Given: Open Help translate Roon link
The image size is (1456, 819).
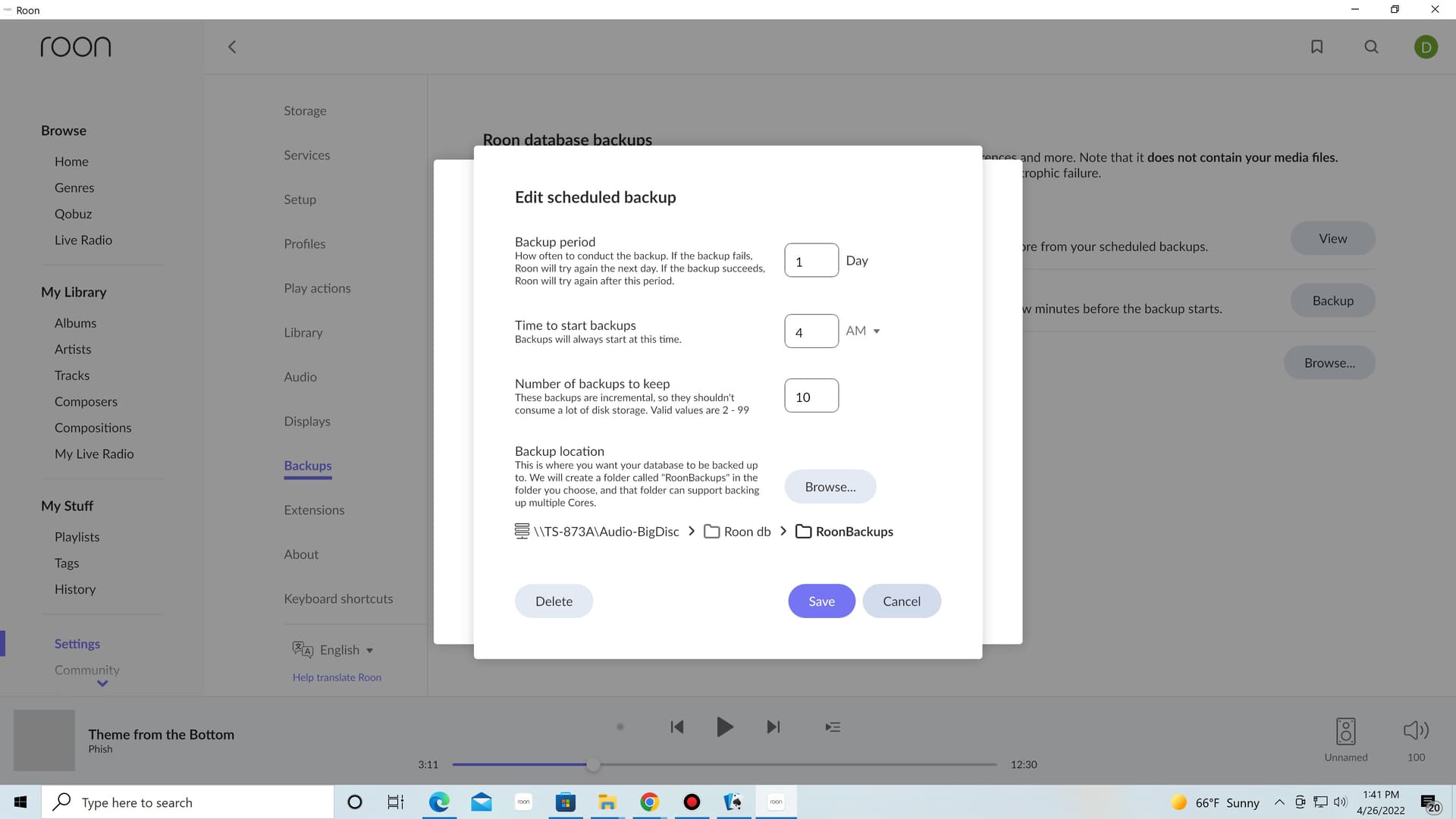Looking at the screenshot, I should (x=337, y=677).
